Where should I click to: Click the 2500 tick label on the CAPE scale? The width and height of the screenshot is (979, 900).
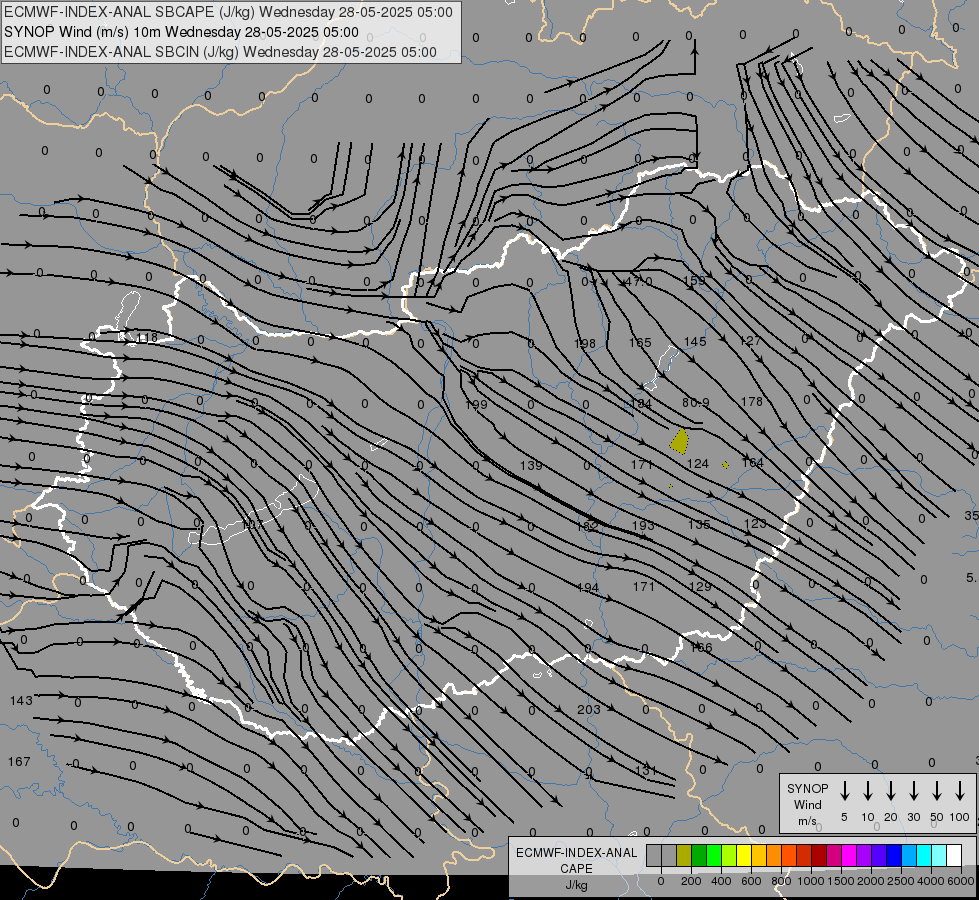click(901, 881)
